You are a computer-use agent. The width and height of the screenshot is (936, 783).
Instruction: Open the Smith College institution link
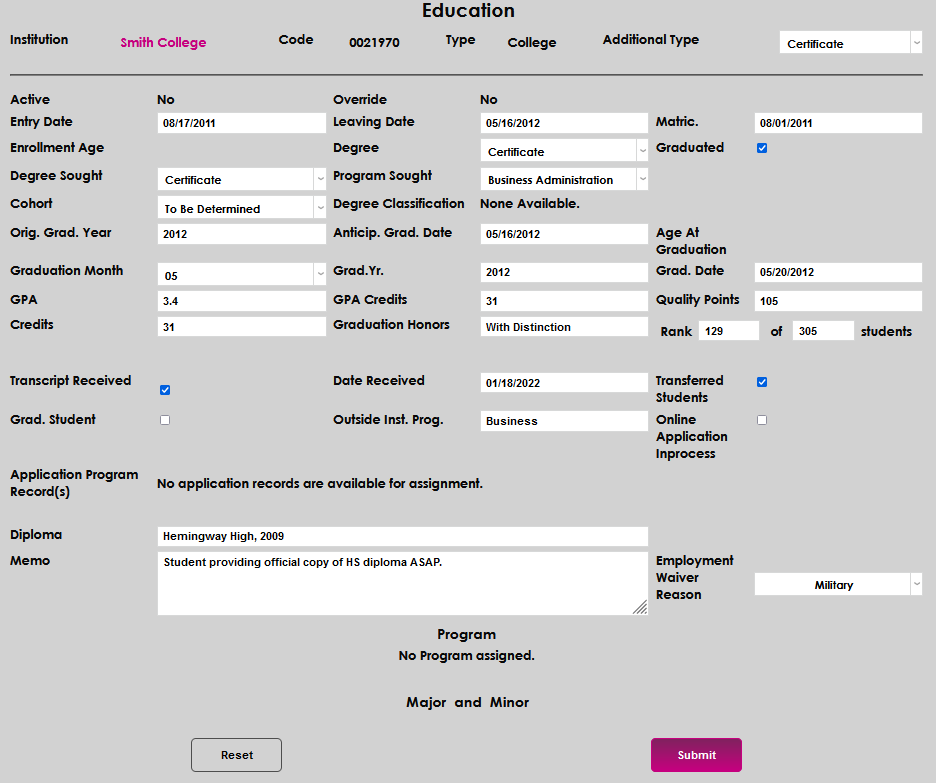pos(163,43)
